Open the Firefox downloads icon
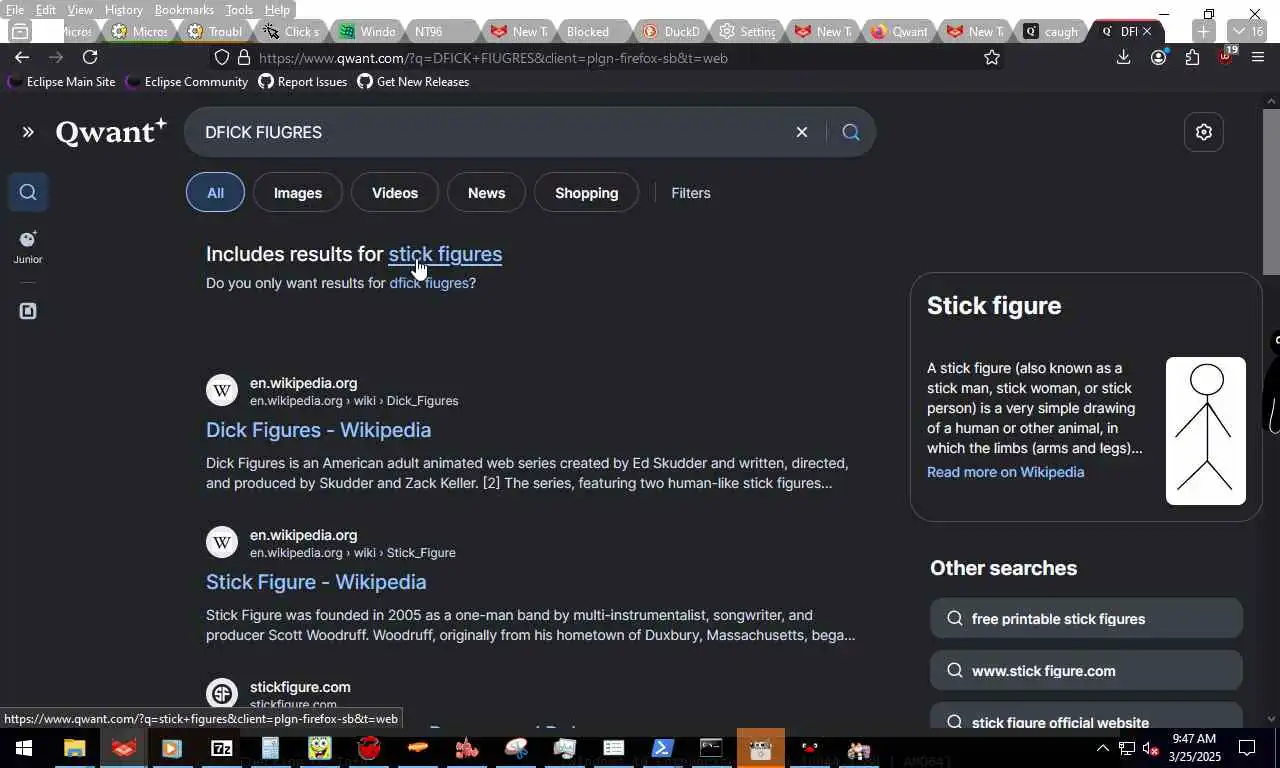1280x768 pixels. (1124, 58)
